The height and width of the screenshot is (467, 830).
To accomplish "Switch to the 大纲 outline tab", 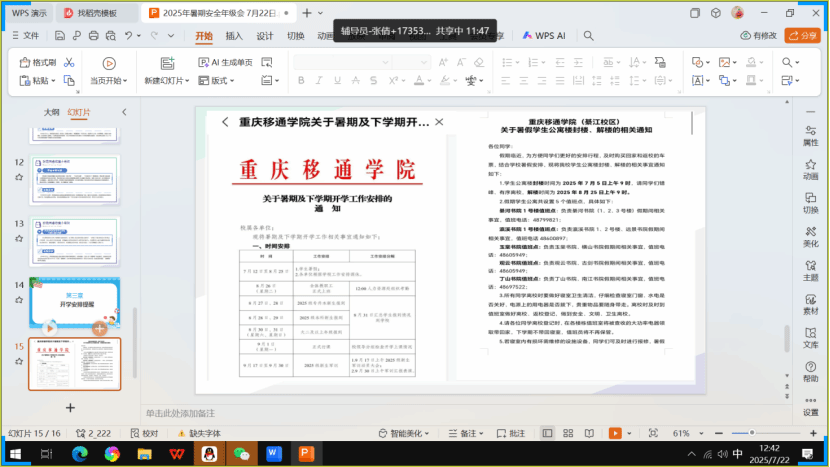I will coord(51,112).
